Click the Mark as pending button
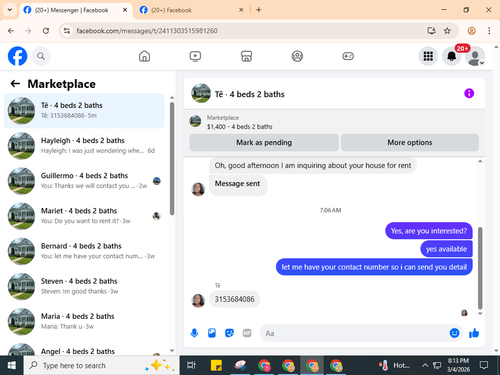The width and height of the screenshot is (500, 375). click(x=264, y=143)
